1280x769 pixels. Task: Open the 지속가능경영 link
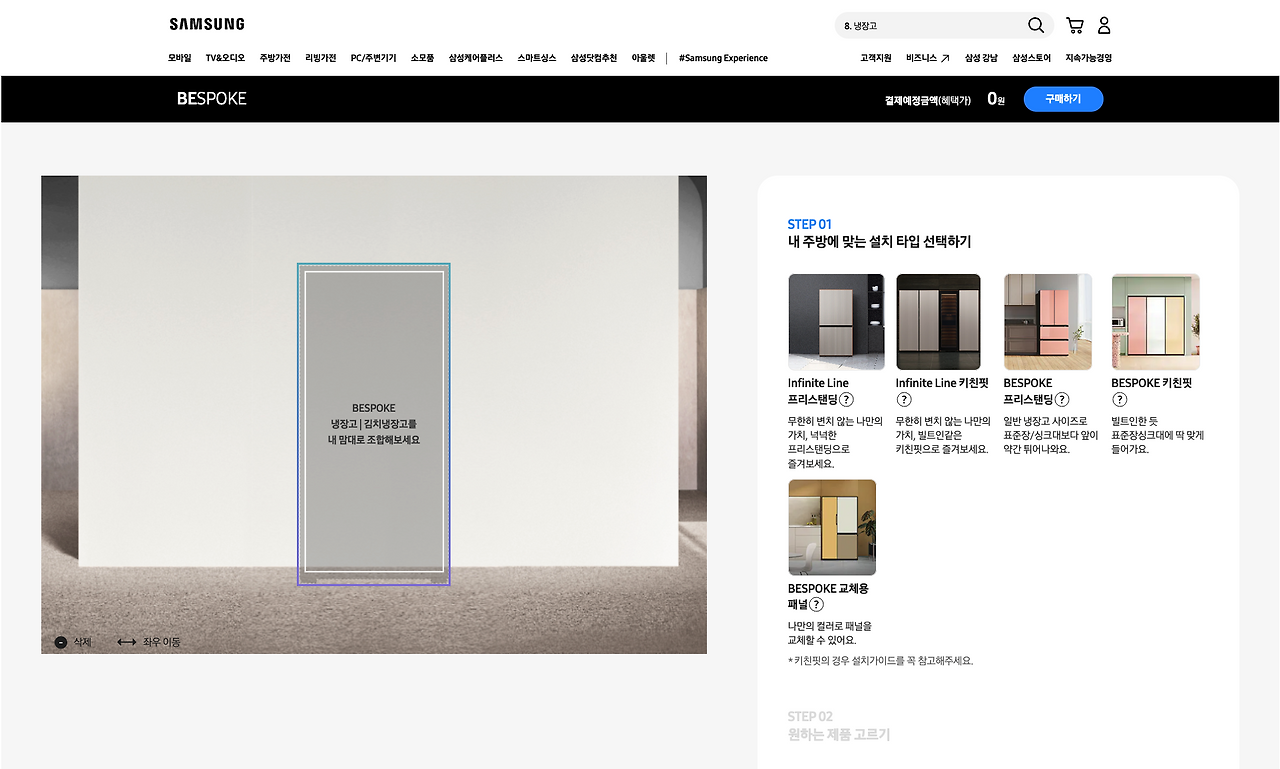click(1088, 58)
